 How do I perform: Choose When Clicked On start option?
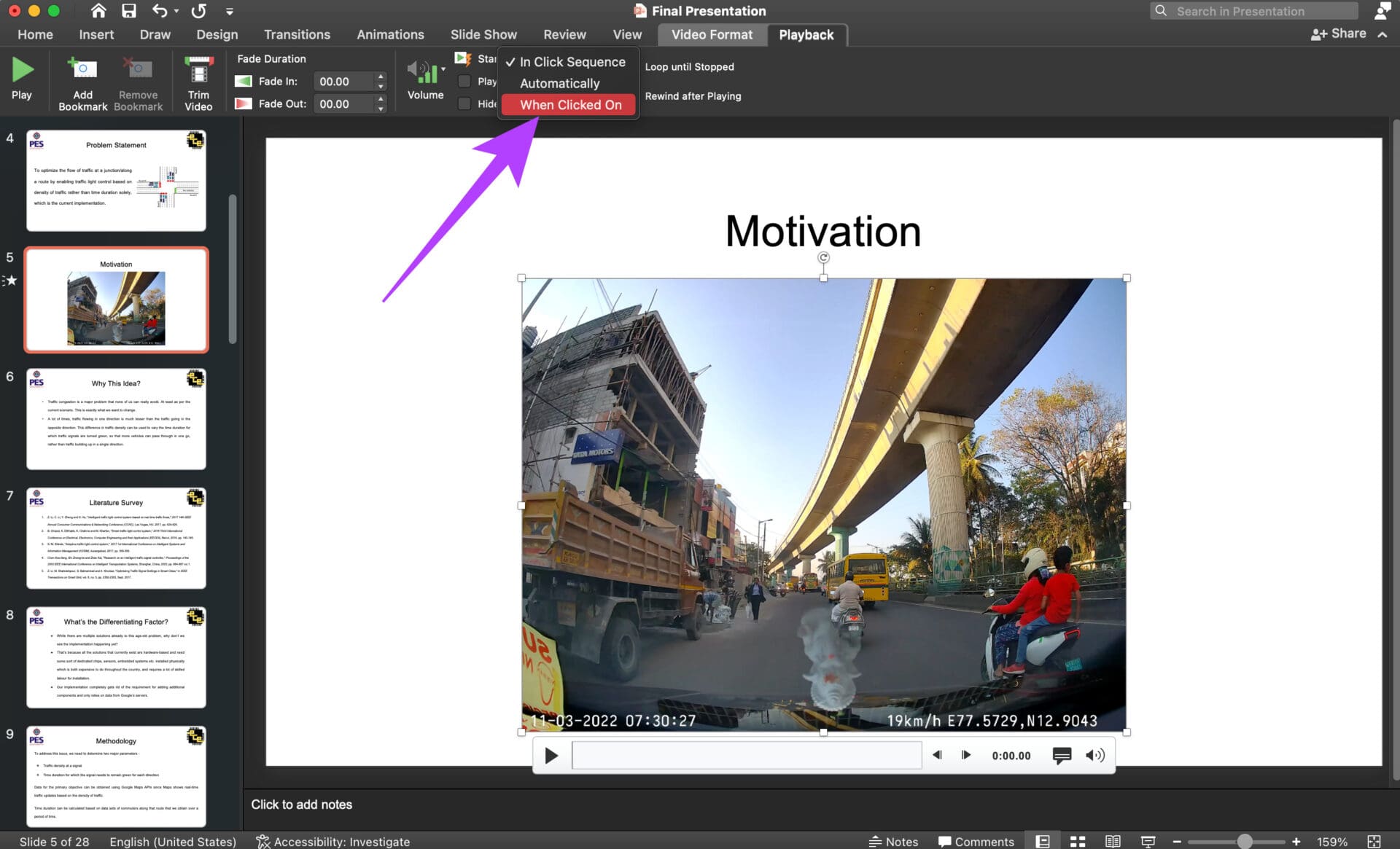pos(570,104)
